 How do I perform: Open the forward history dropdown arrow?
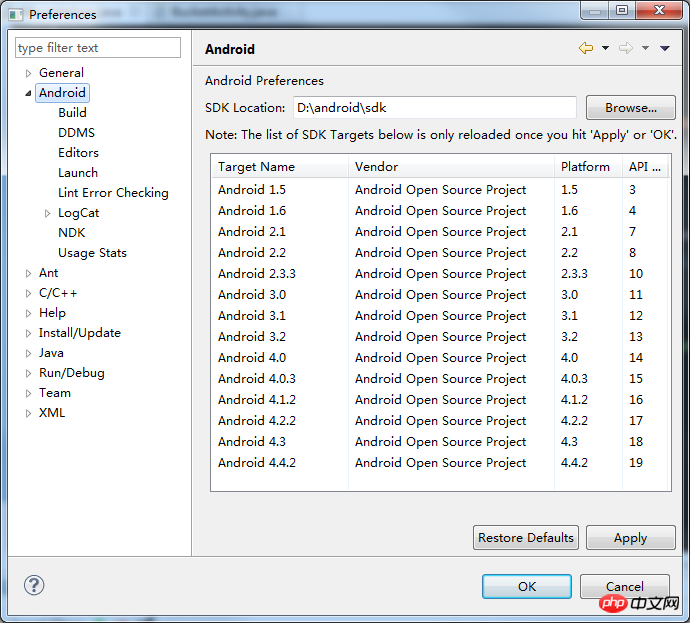646,48
